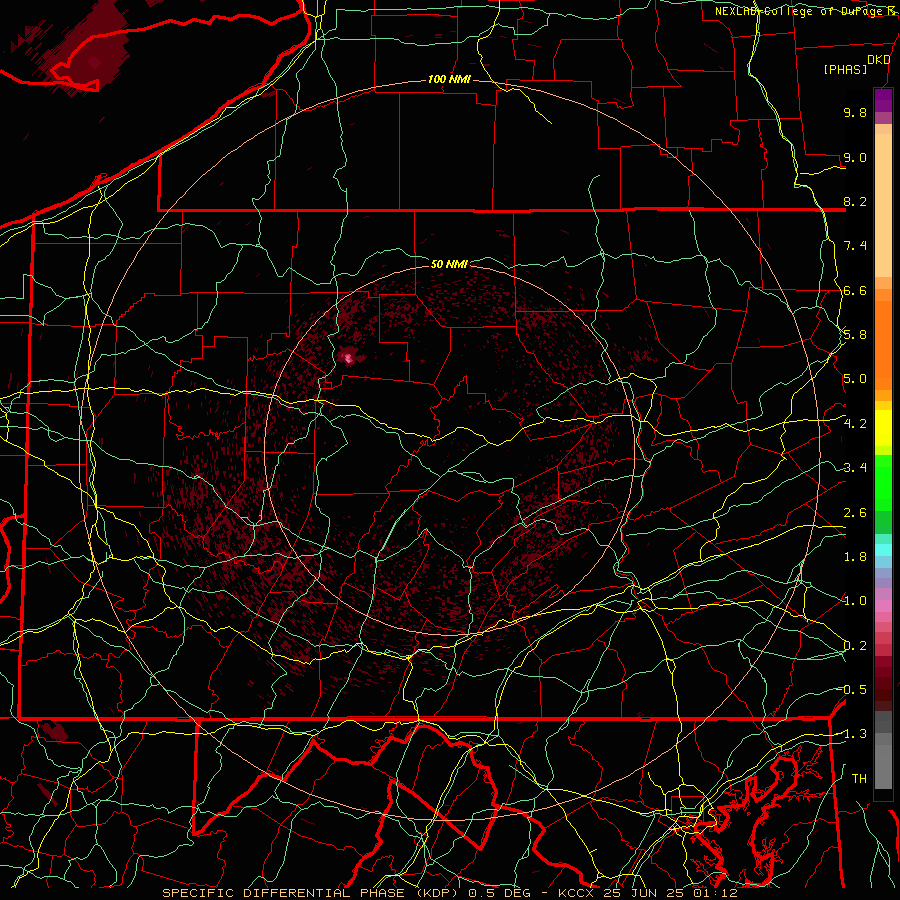Image resolution: width=900 pixels, height=900 pixels.
Task: Click the [PHAS] legend label
Action: coord(845,70)
